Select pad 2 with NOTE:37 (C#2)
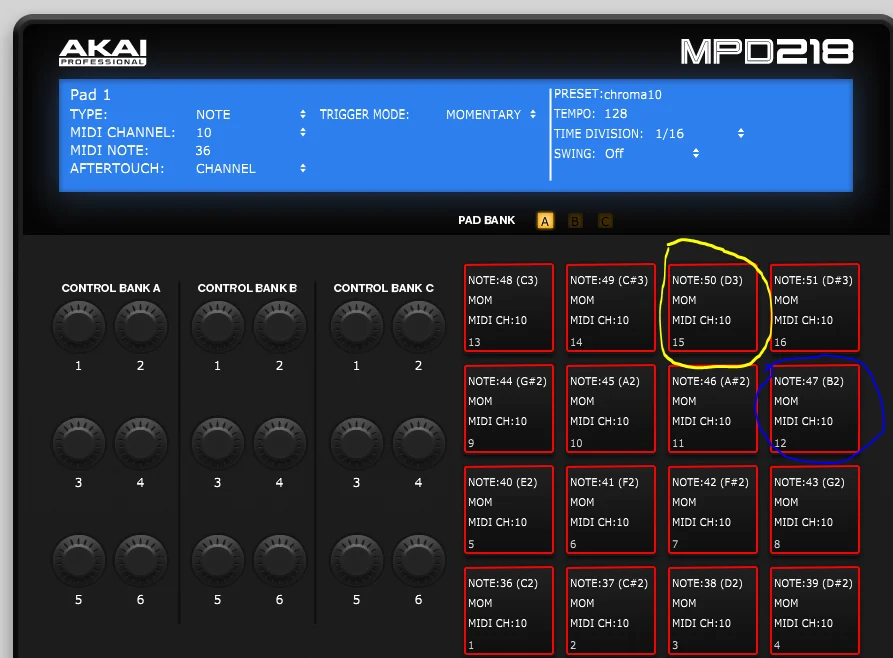Image resolution: width=893 pixels, height=658 pixels. pos(611,611)
